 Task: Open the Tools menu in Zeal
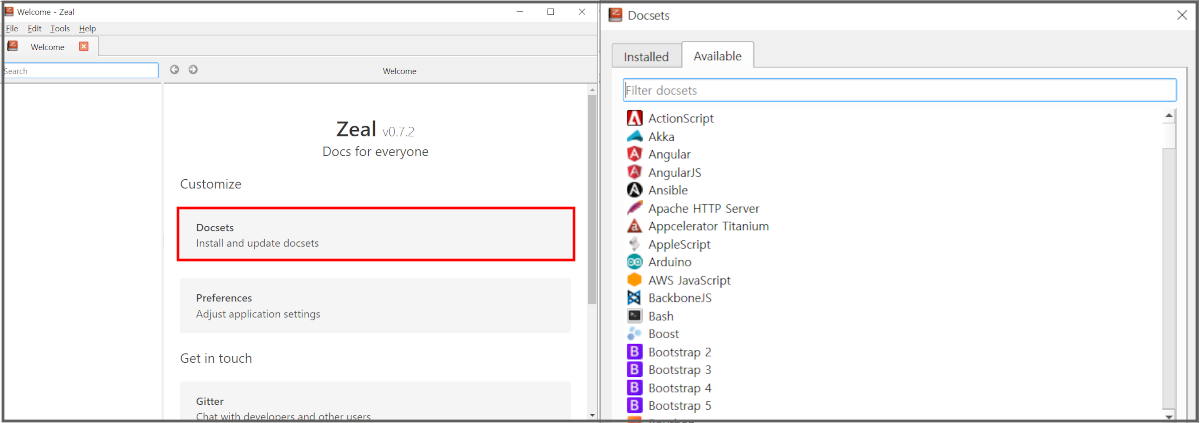pos(60,28)
